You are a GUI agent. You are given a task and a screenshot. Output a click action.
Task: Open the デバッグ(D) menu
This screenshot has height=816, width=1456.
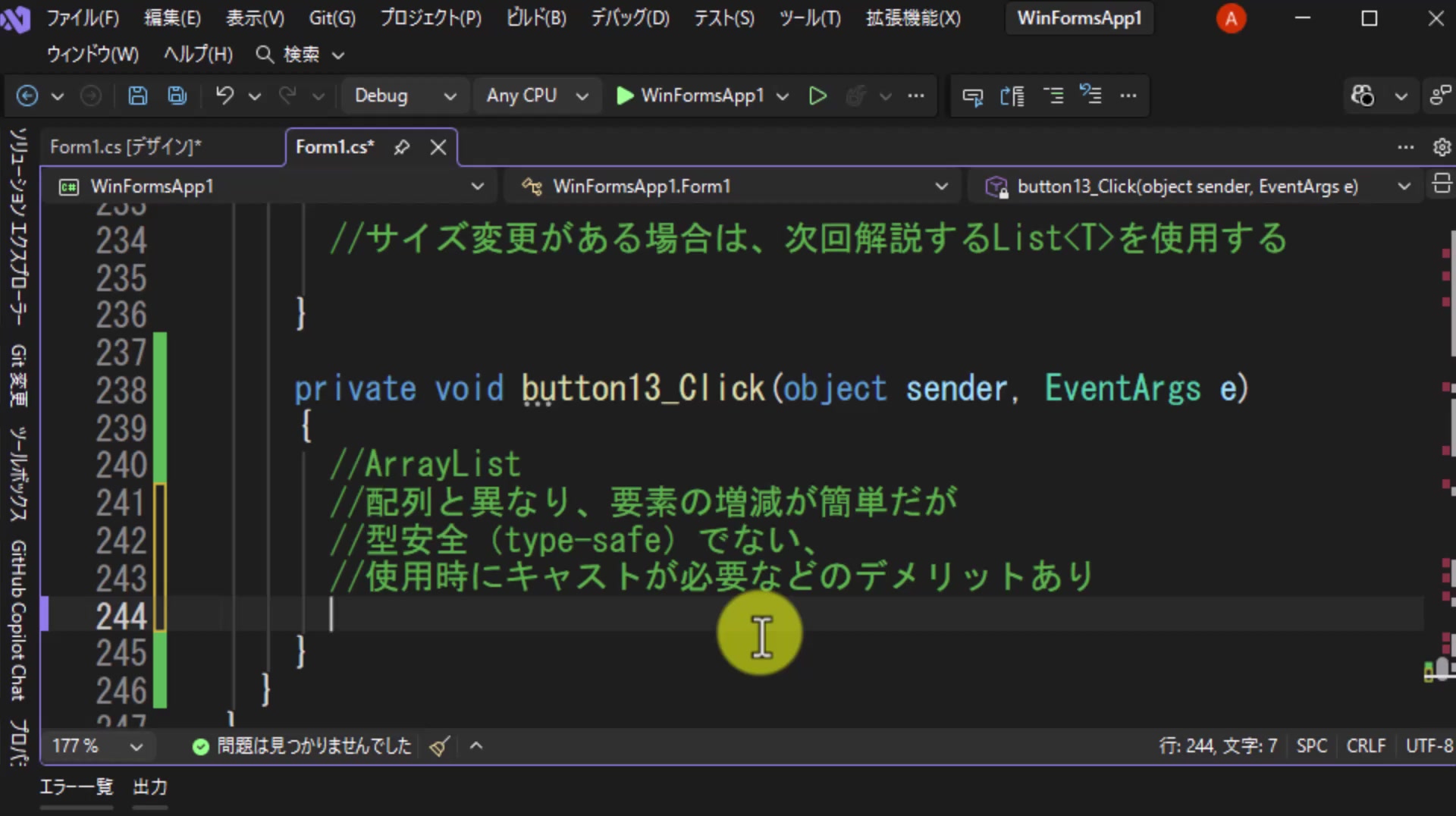[x=630, y=18]
